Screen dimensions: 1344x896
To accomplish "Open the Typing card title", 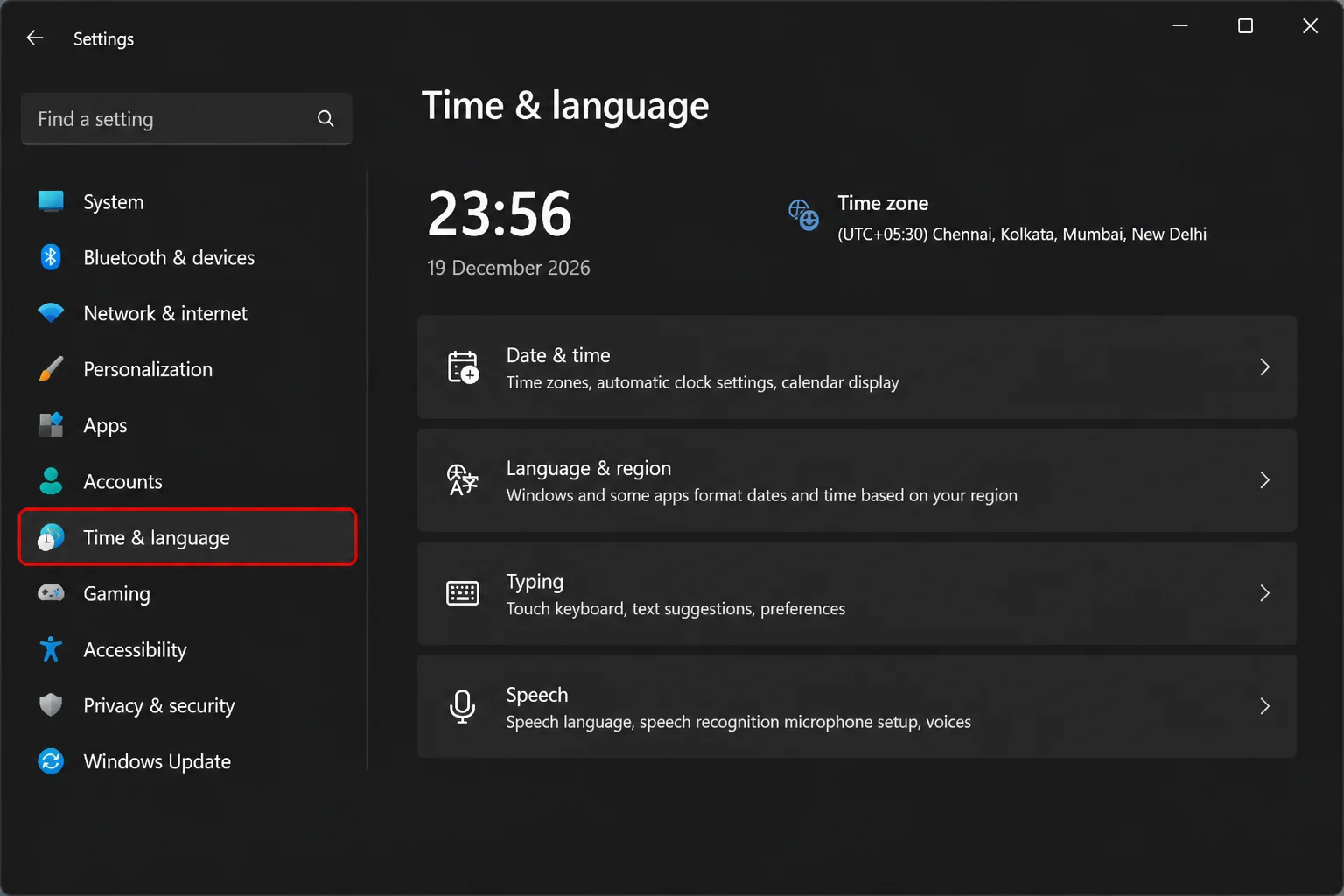I will click(x=535, y=582).
